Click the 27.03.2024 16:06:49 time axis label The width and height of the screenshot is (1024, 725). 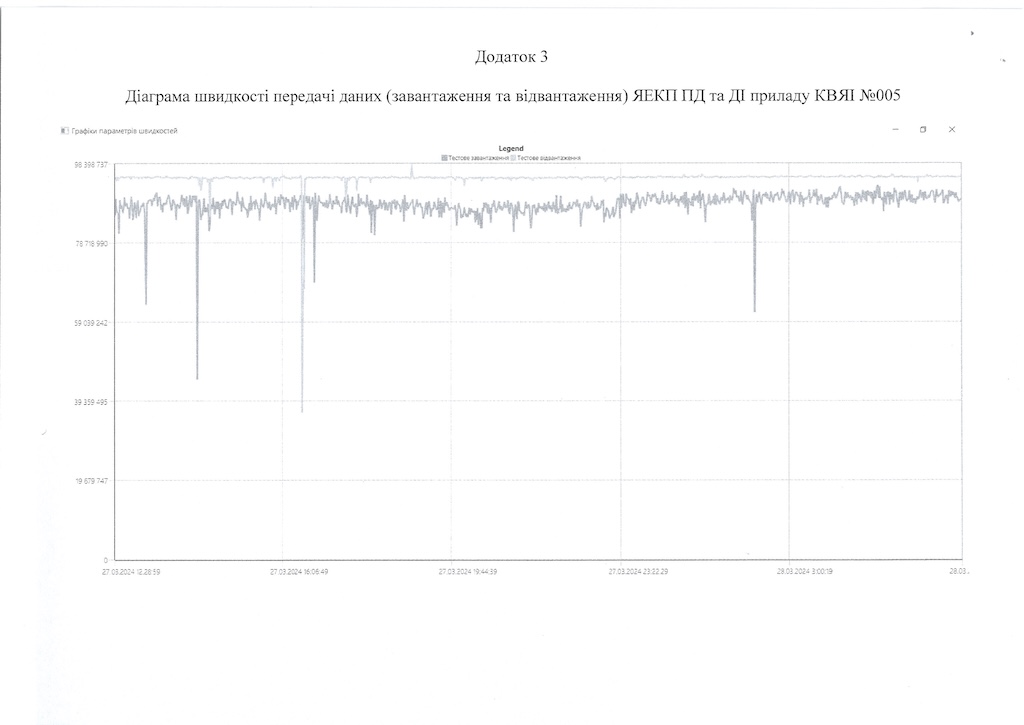(x=298, y=572)
